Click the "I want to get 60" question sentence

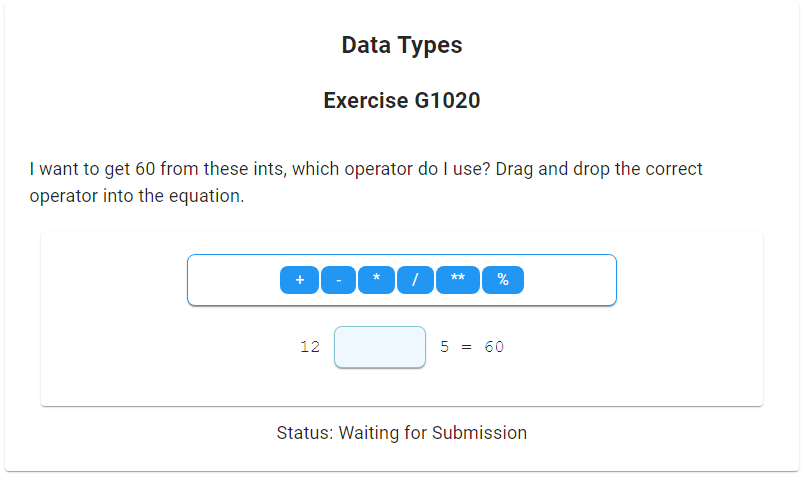pyautogui.click(x=200, y=169)
